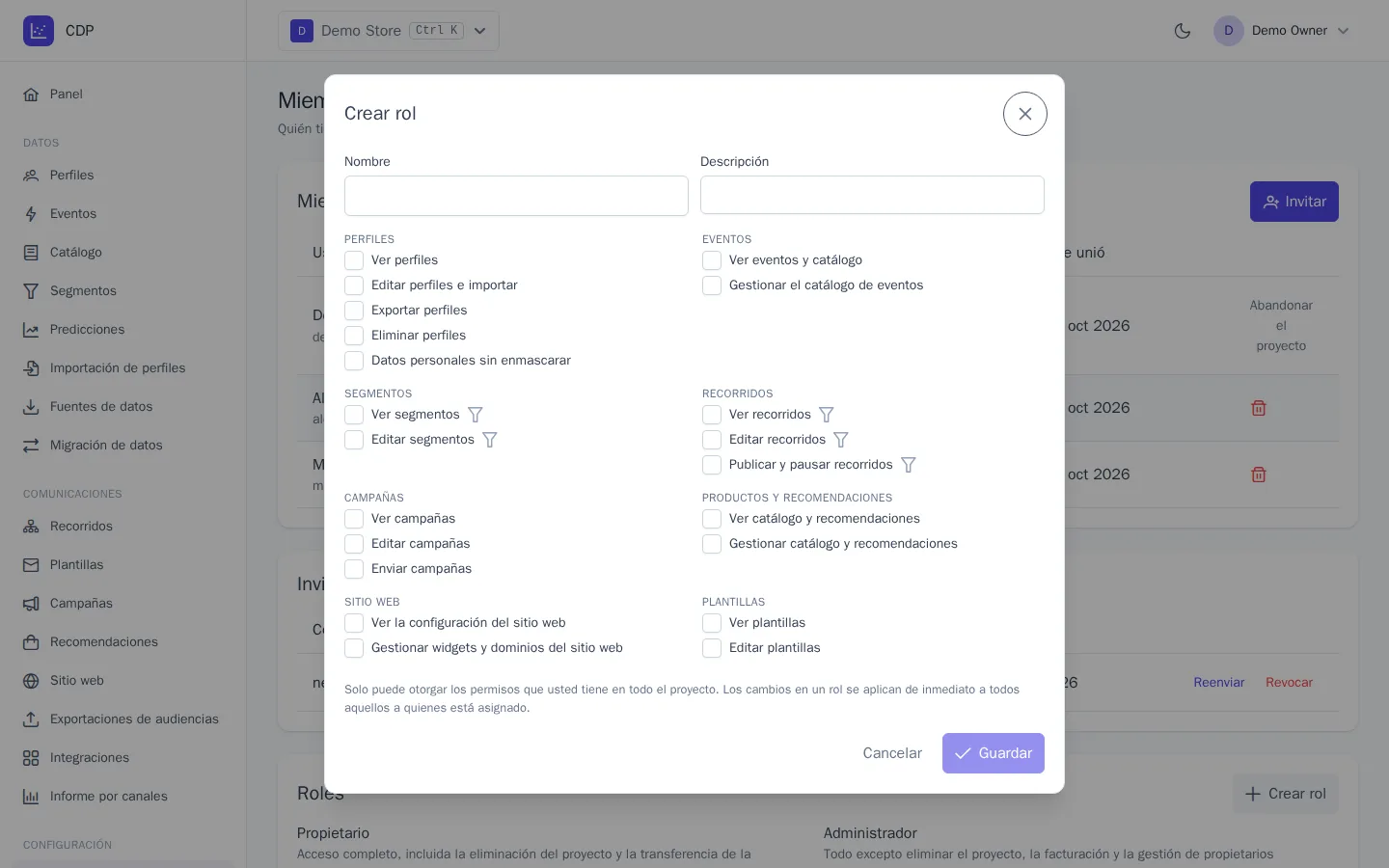Click the CDP logo icon
1389x868 pixels.
click(x=39, y=31)
